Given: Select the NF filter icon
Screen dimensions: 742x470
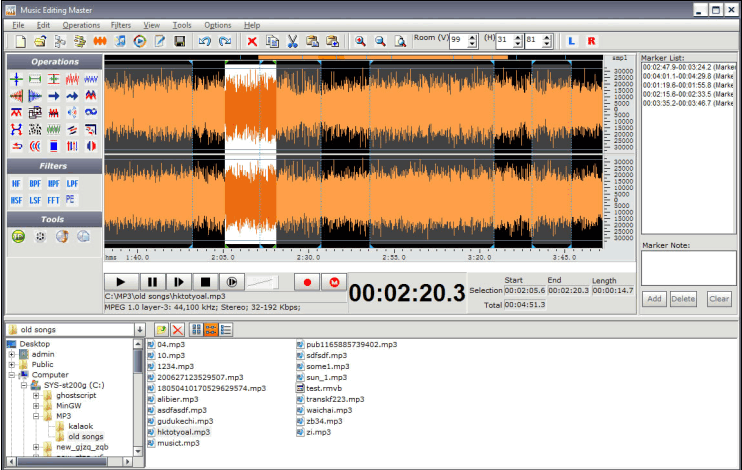Looking at the screenshot, I should 17,184.
